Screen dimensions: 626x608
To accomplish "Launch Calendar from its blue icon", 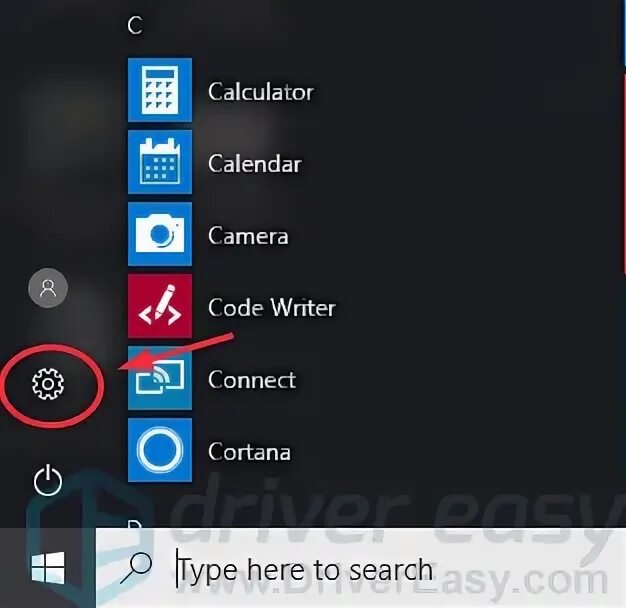I will click(x=160, y=162).
